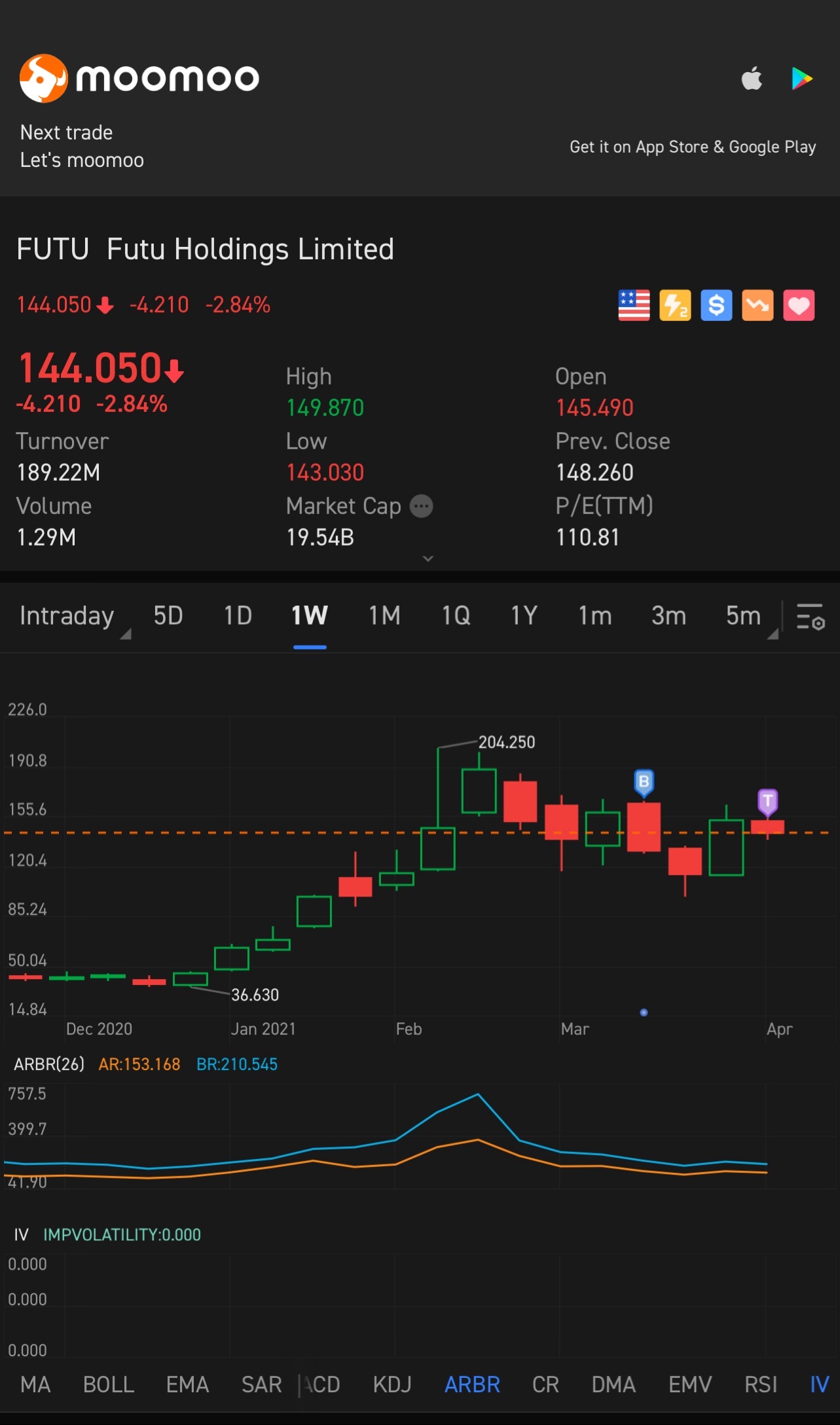This screenshot has height=1425, width=840.
Task: Tap the Low value 143.030
Action: point(325,473)
